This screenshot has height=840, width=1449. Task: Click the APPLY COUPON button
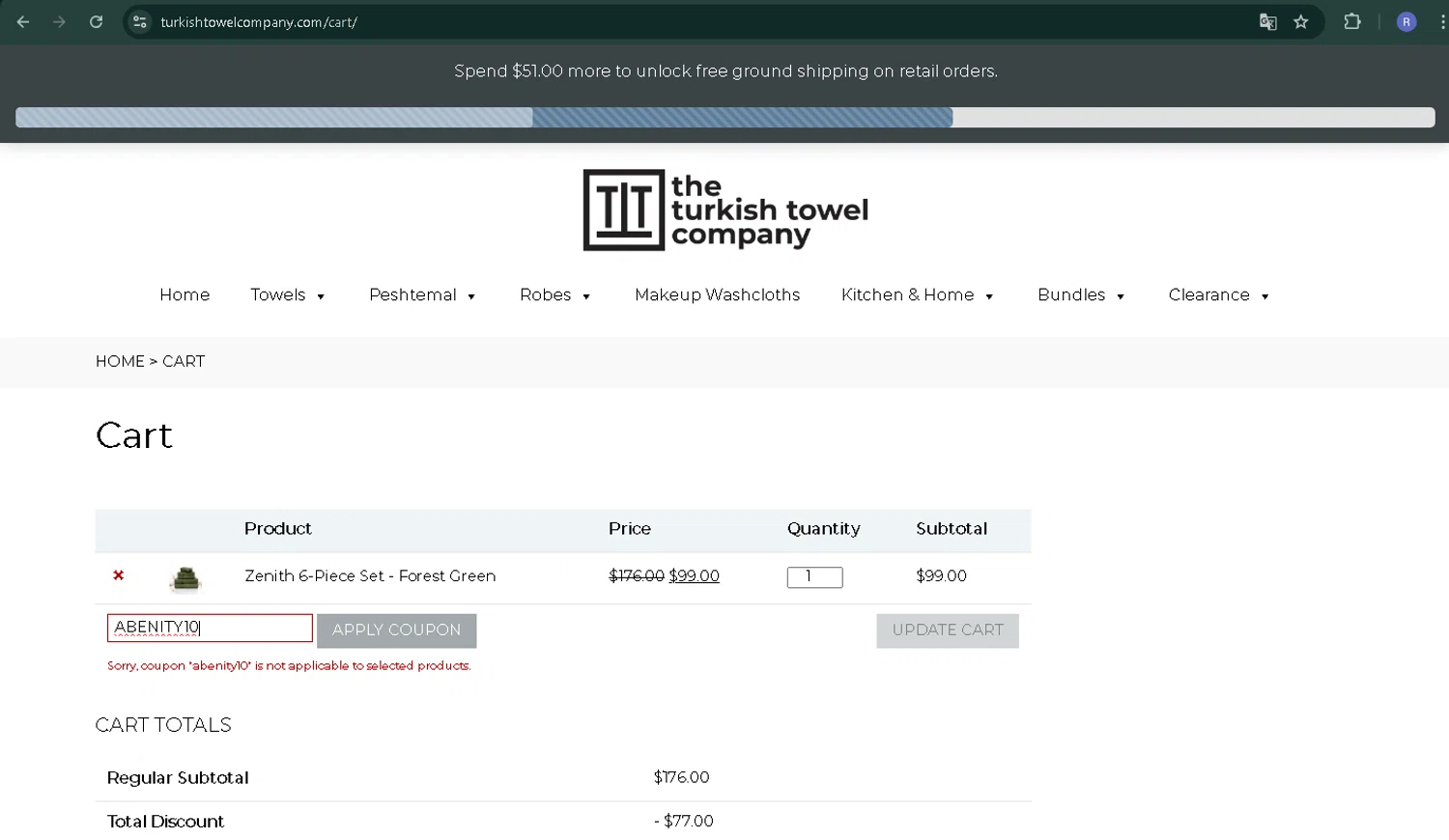(396, 630)
